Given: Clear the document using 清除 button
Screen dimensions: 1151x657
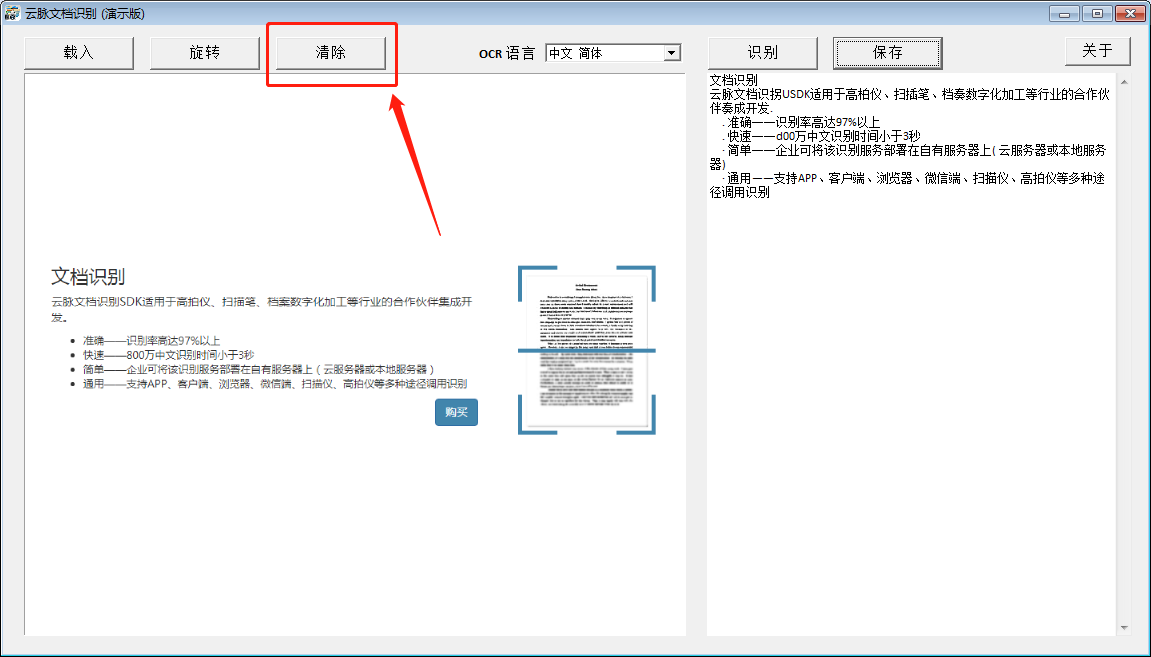Looking at the screenshot, I should (331, 53).
